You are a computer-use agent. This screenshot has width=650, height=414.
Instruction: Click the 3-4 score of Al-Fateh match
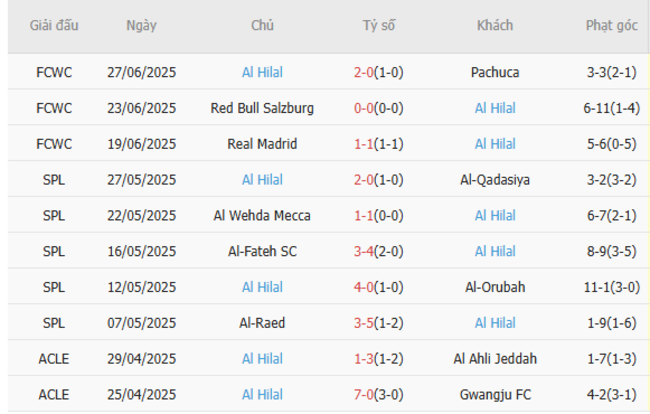[364, 251]
